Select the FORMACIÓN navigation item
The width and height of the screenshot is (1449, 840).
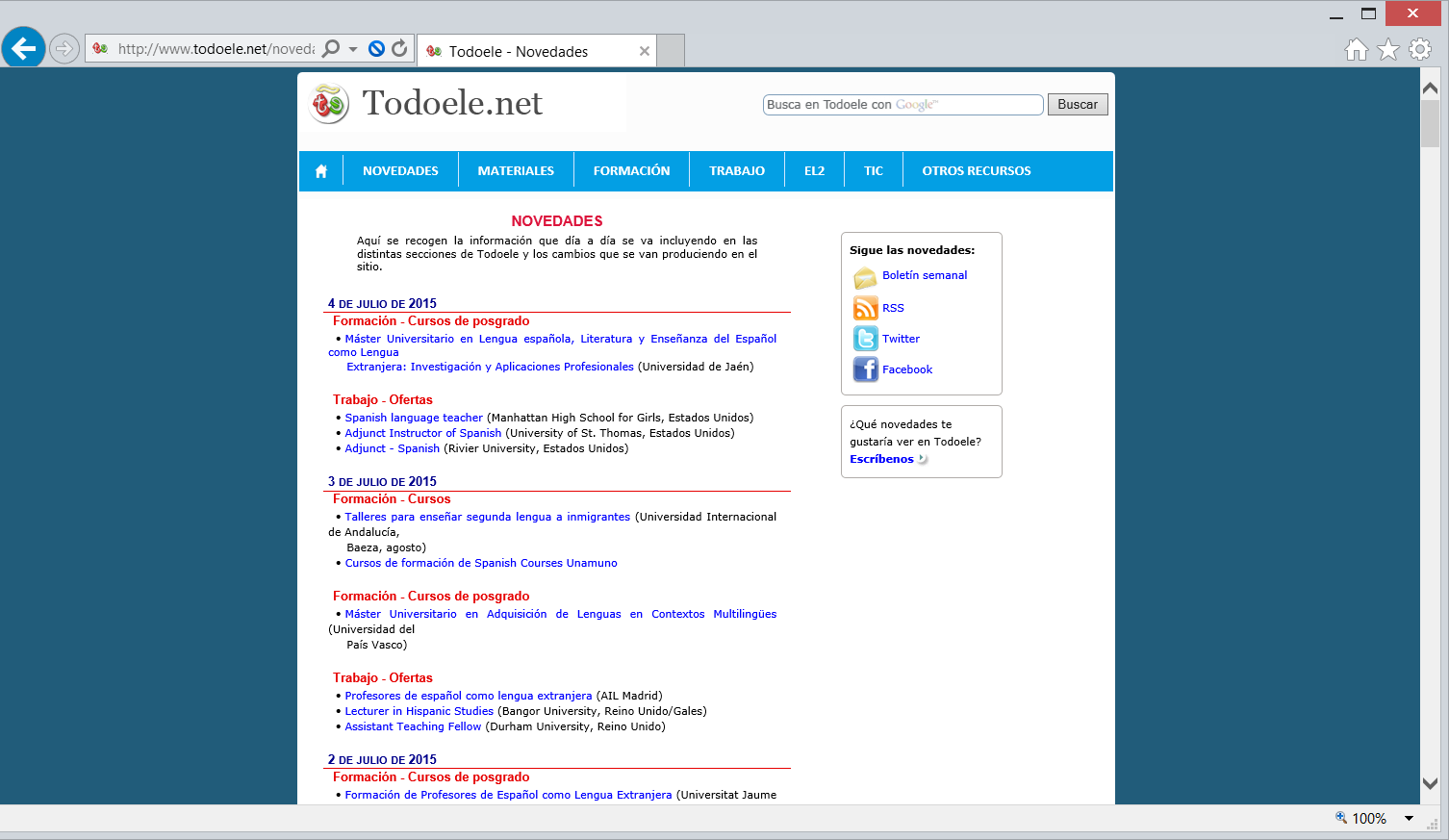pos(631,171)
